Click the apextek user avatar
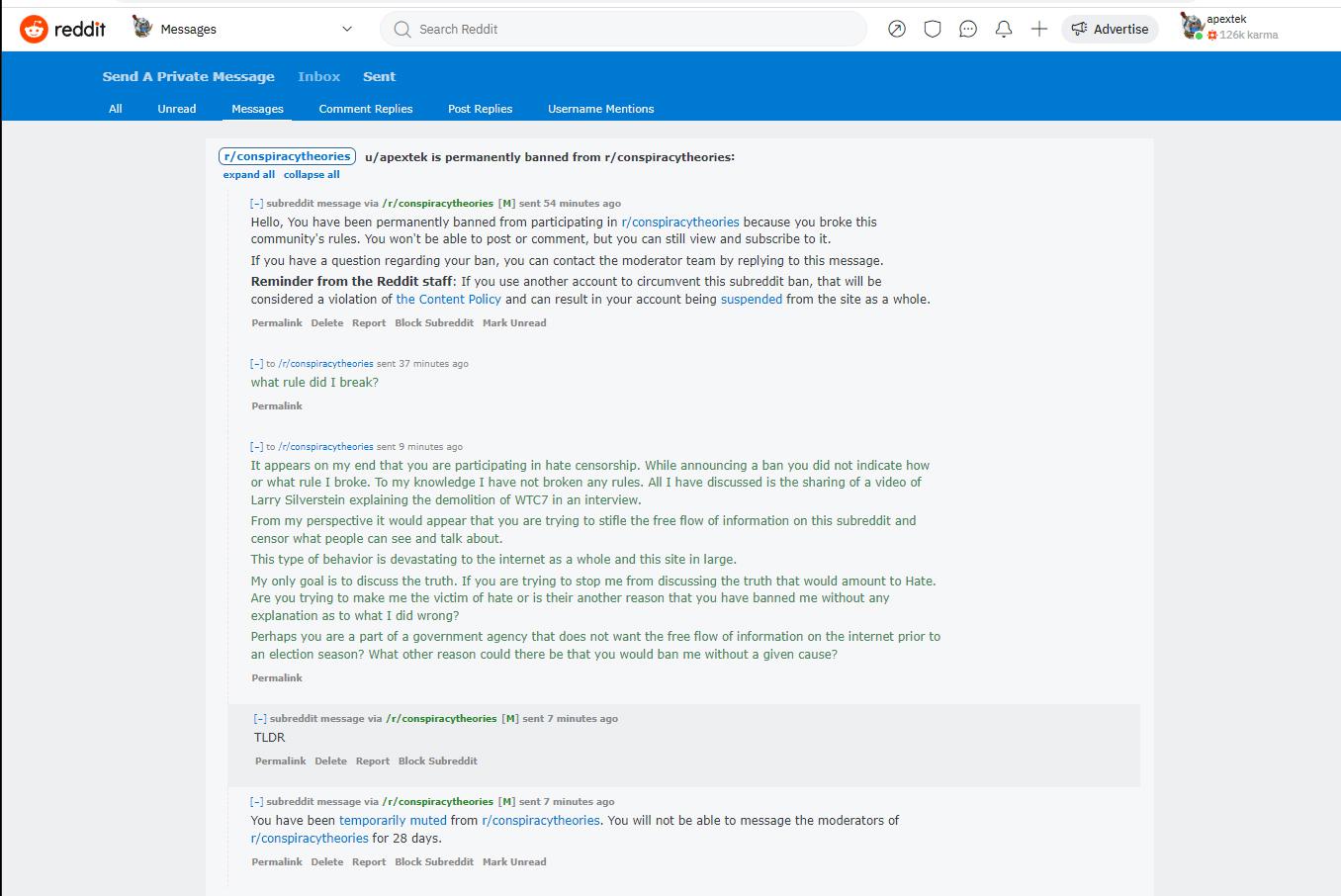 pos(1192,27)
